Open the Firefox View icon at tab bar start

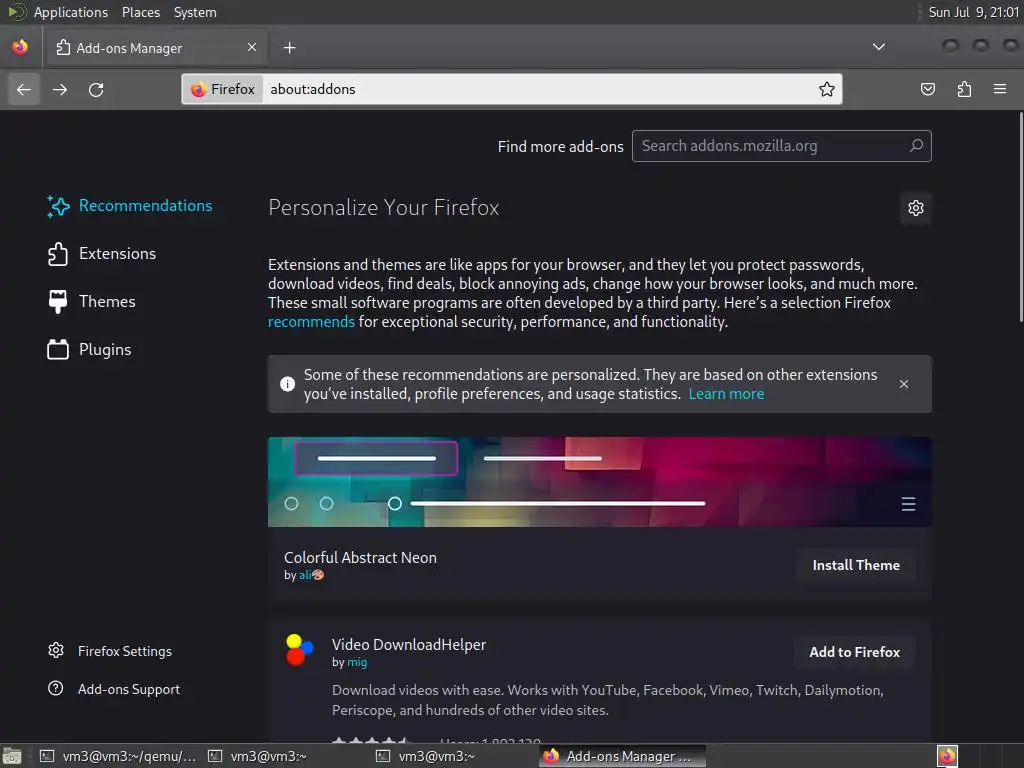coord(20,47)
